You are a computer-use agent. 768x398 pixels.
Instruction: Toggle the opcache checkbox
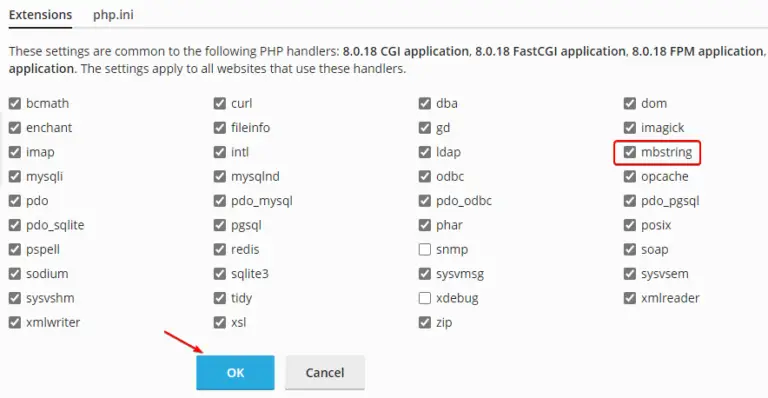(629, 176)
